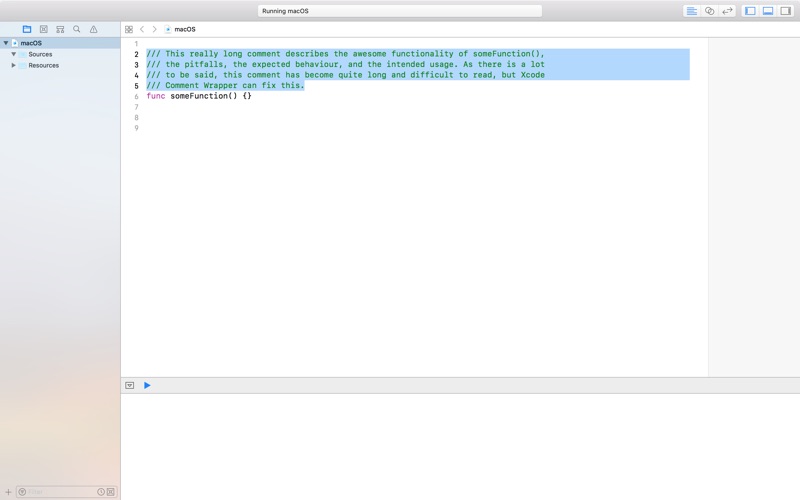Toggle the Utilities right panel
The height and width of the screenshot is (500, 800).
tap(785, 11)
